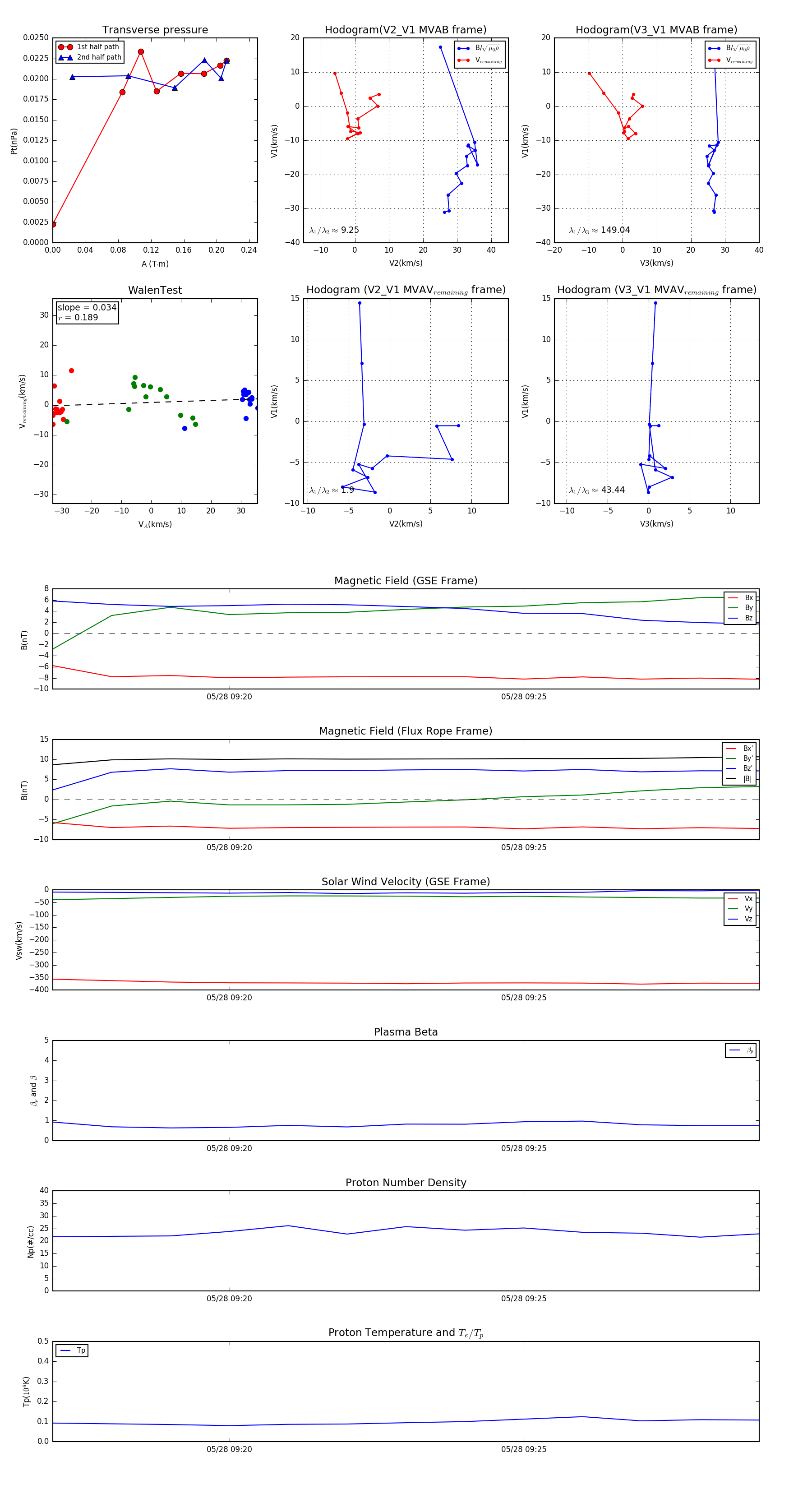Select the 'Vx' legend entry
Screen dimensions: 812x1489
pos(740,899)
